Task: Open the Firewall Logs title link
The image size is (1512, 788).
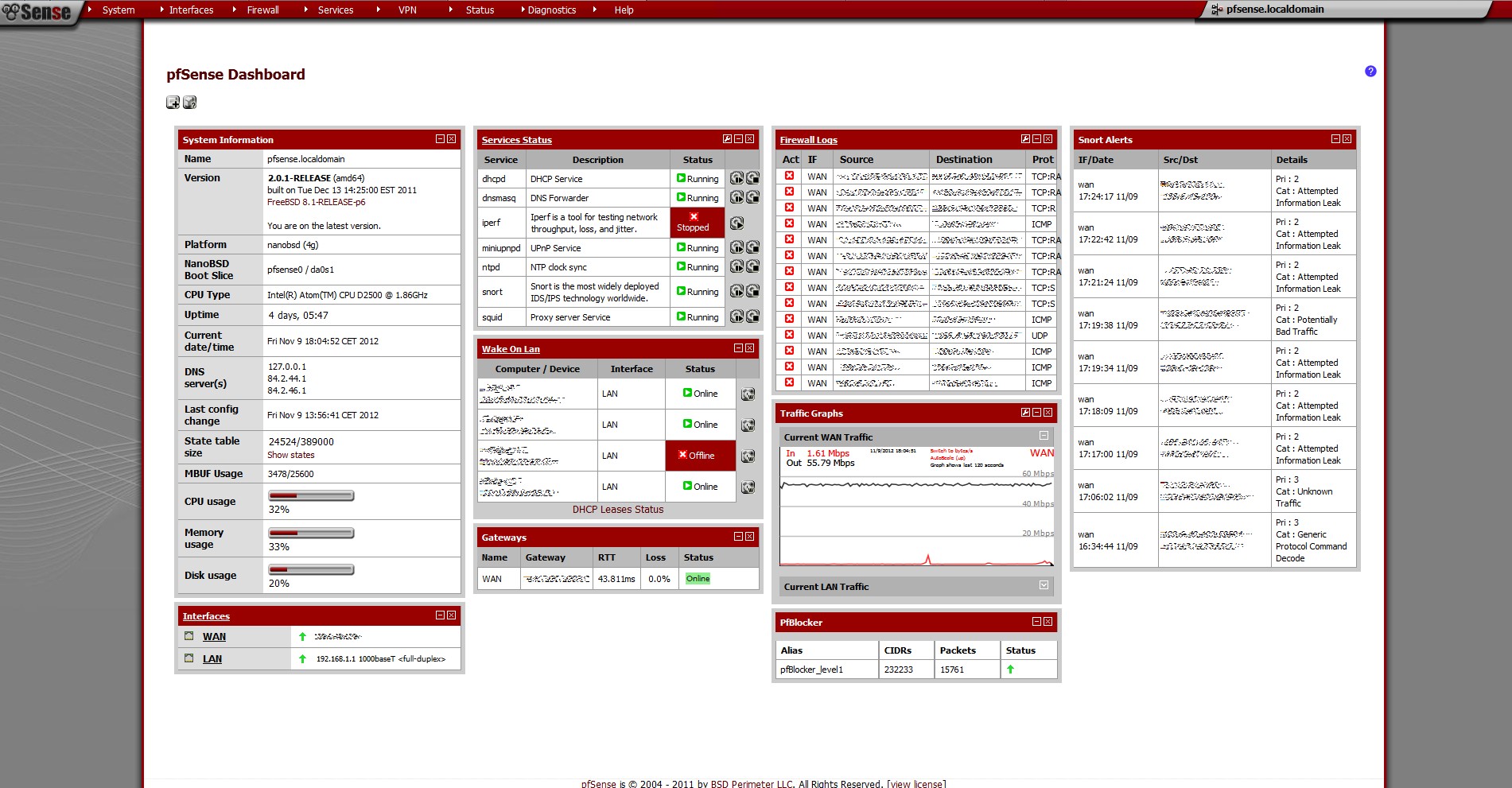Action: click(808, 140)
